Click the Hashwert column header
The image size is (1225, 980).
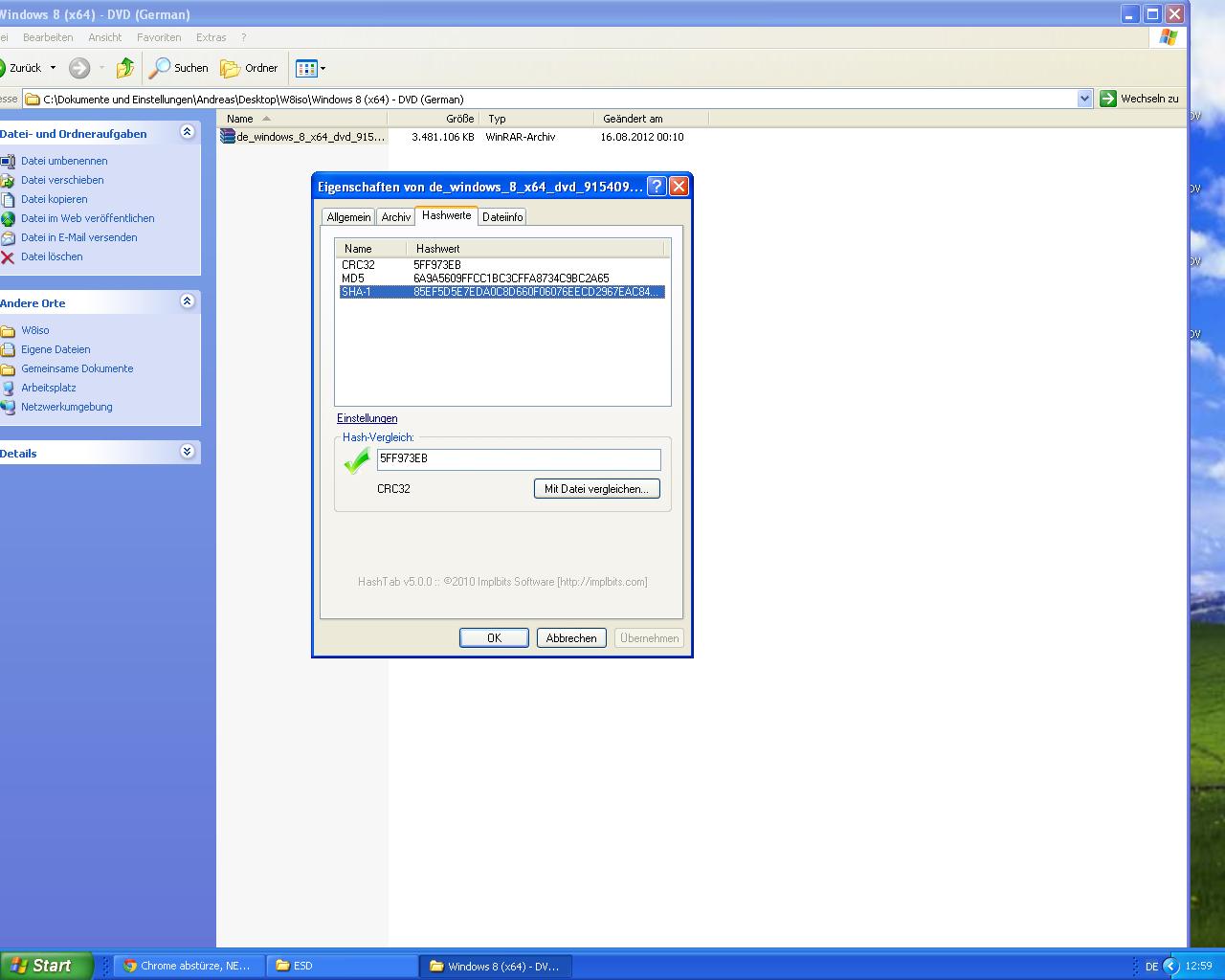(x=535, y=248)
